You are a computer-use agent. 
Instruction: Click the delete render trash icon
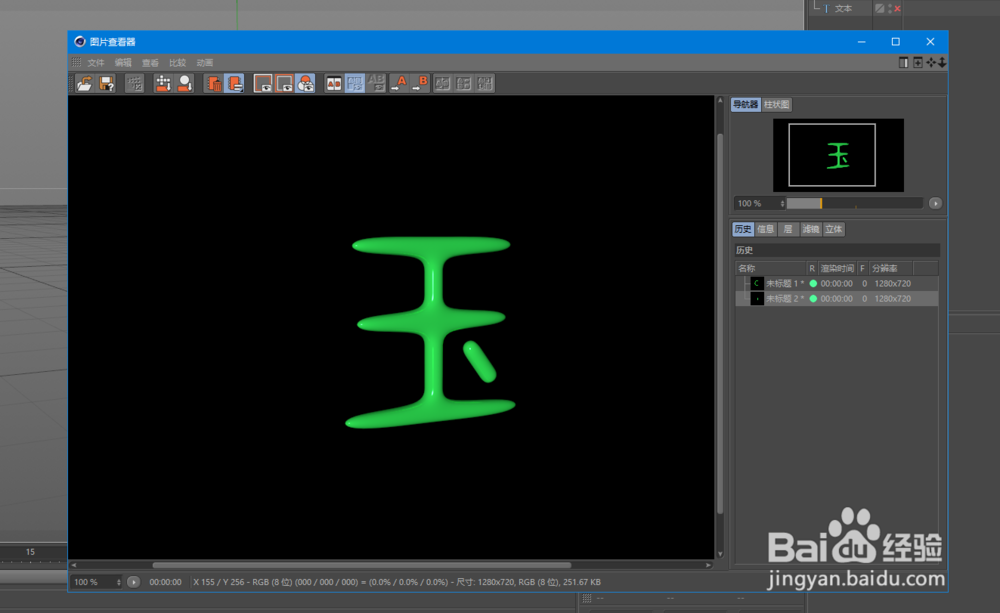pos(215,82)
